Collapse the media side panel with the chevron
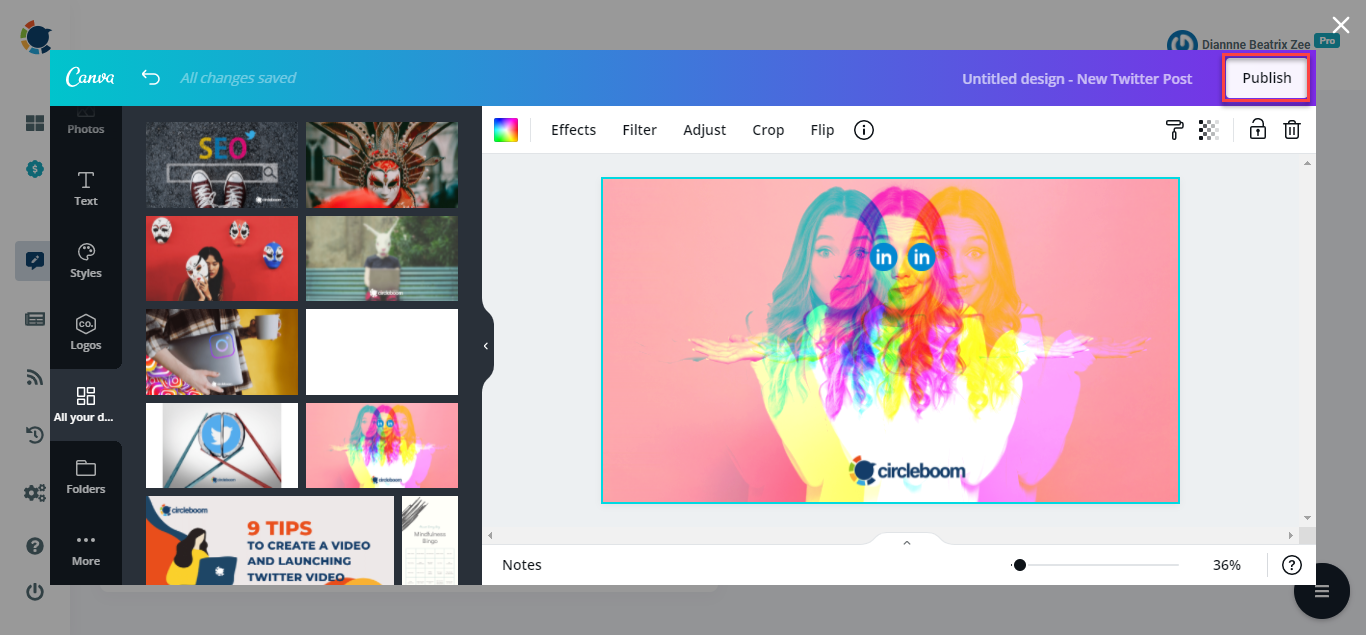 pyautogui.click(x=486, y=345)
